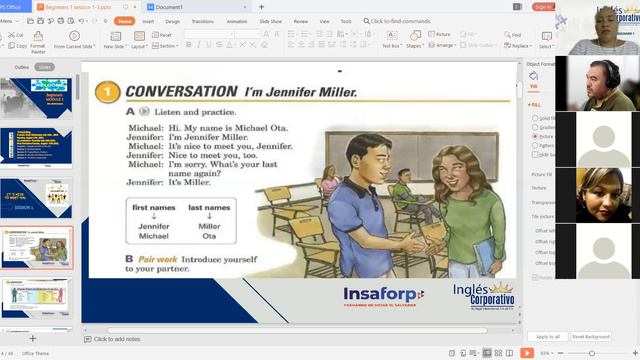The width and height of the screenshot is (640, 360).
Task: Click the 'Click to find commands' search field
Action: click(x=397, y=21)
